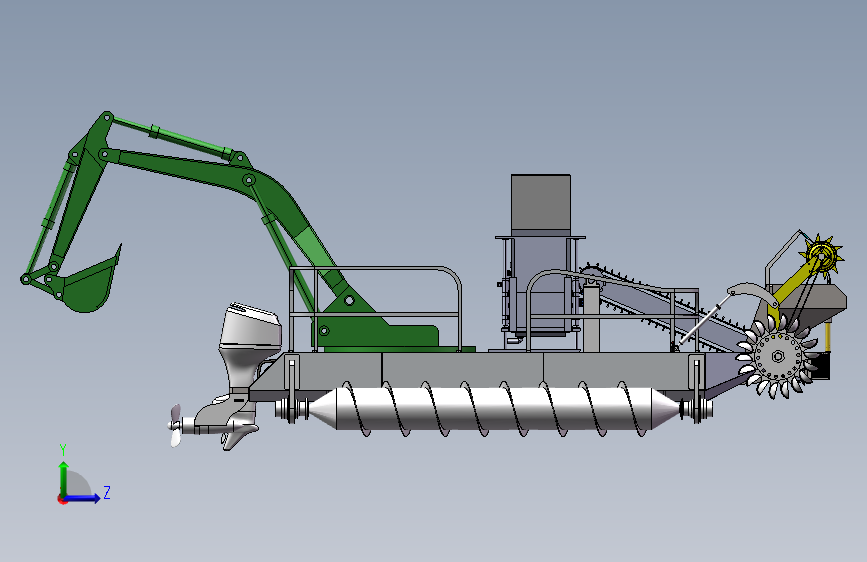Screen dimensions: 867x562
Task: Select the outboard motor's white engine cover
Action: 251,326
